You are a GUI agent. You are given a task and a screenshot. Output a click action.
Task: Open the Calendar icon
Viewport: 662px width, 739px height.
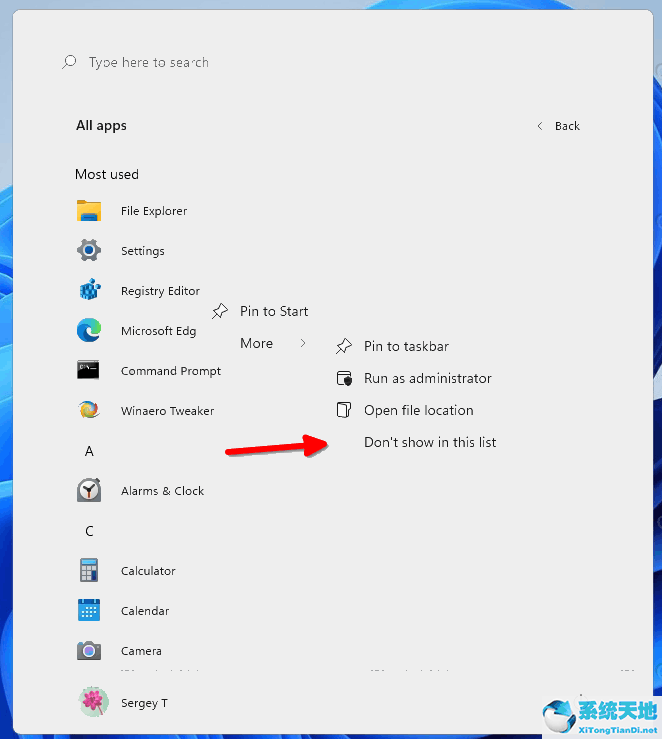tap(89, 610)
